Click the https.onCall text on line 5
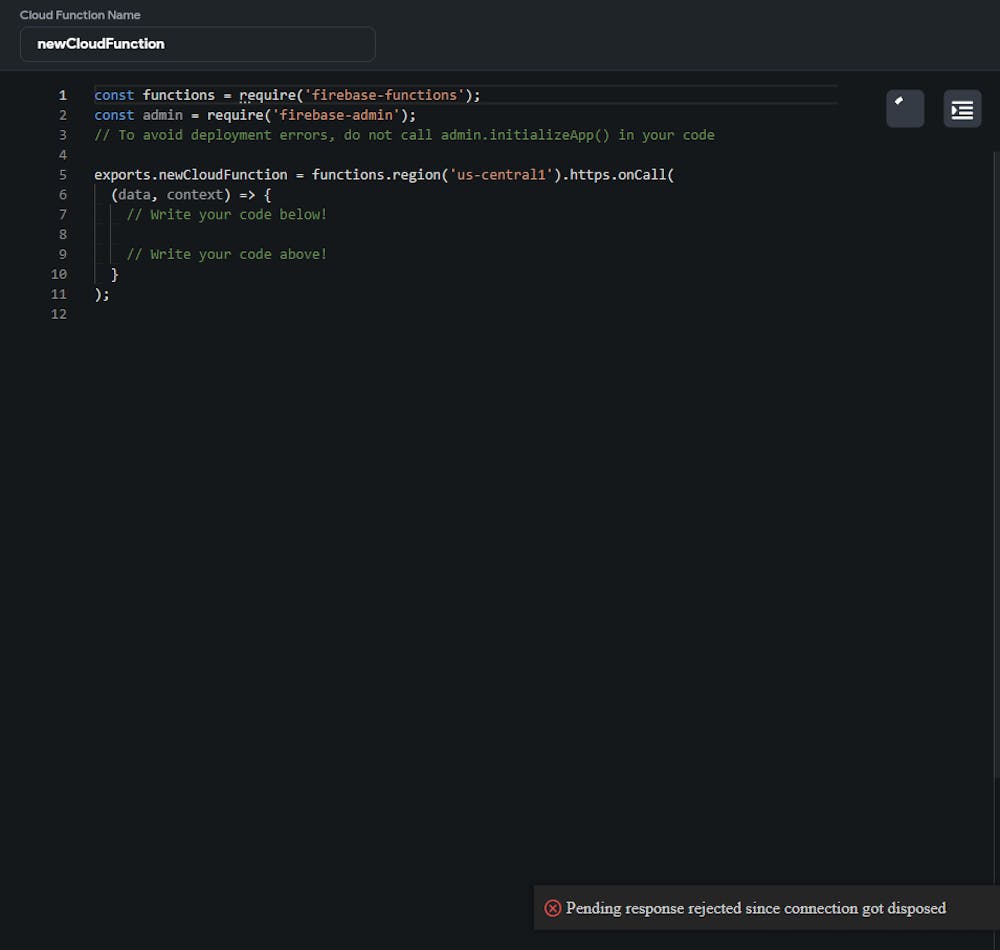Screen dimensions: 1000x950 pos(621,175)
